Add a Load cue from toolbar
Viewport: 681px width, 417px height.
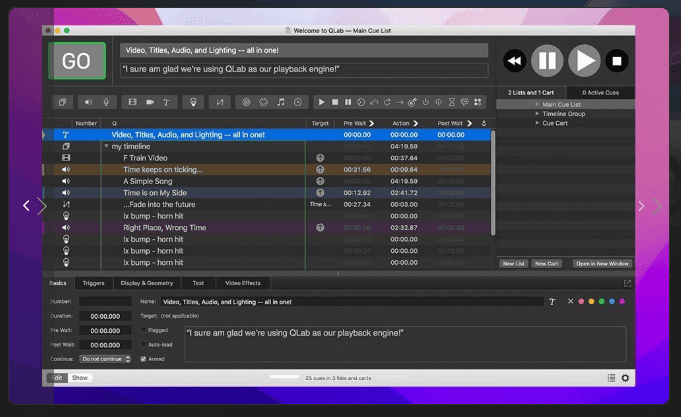[x=361, y=102]
